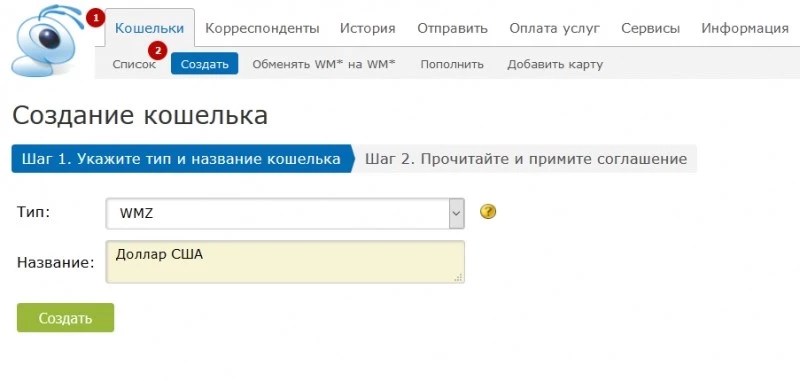
Task: Click the WebMoney ant logo
Action: pos(48,42)
